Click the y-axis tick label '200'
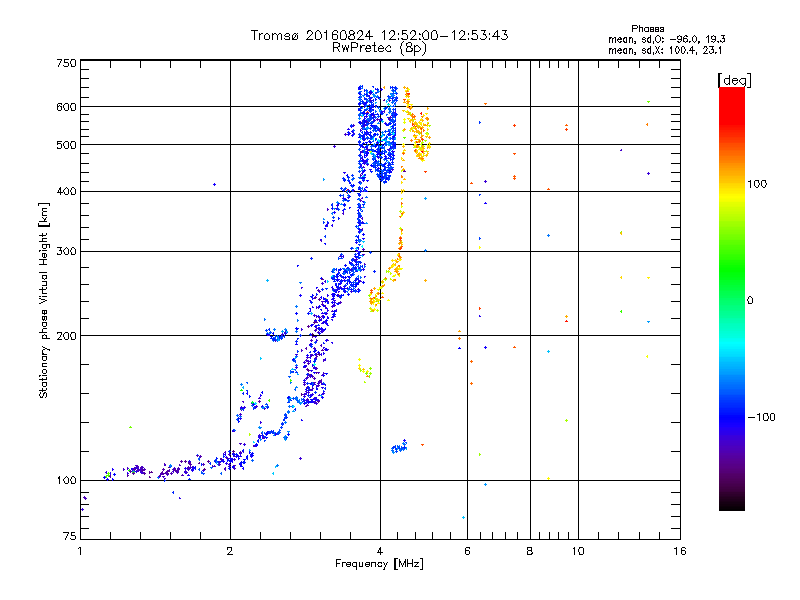 66,336
